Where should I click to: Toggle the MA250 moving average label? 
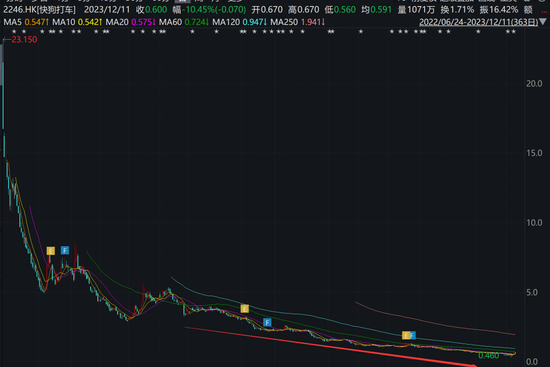point(284,22)
